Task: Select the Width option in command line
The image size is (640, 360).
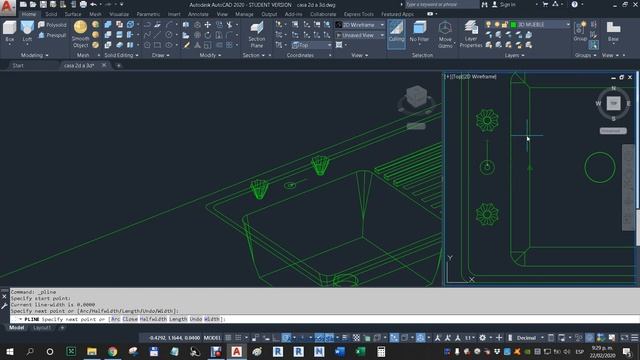Action: click(x=211, y=319)
